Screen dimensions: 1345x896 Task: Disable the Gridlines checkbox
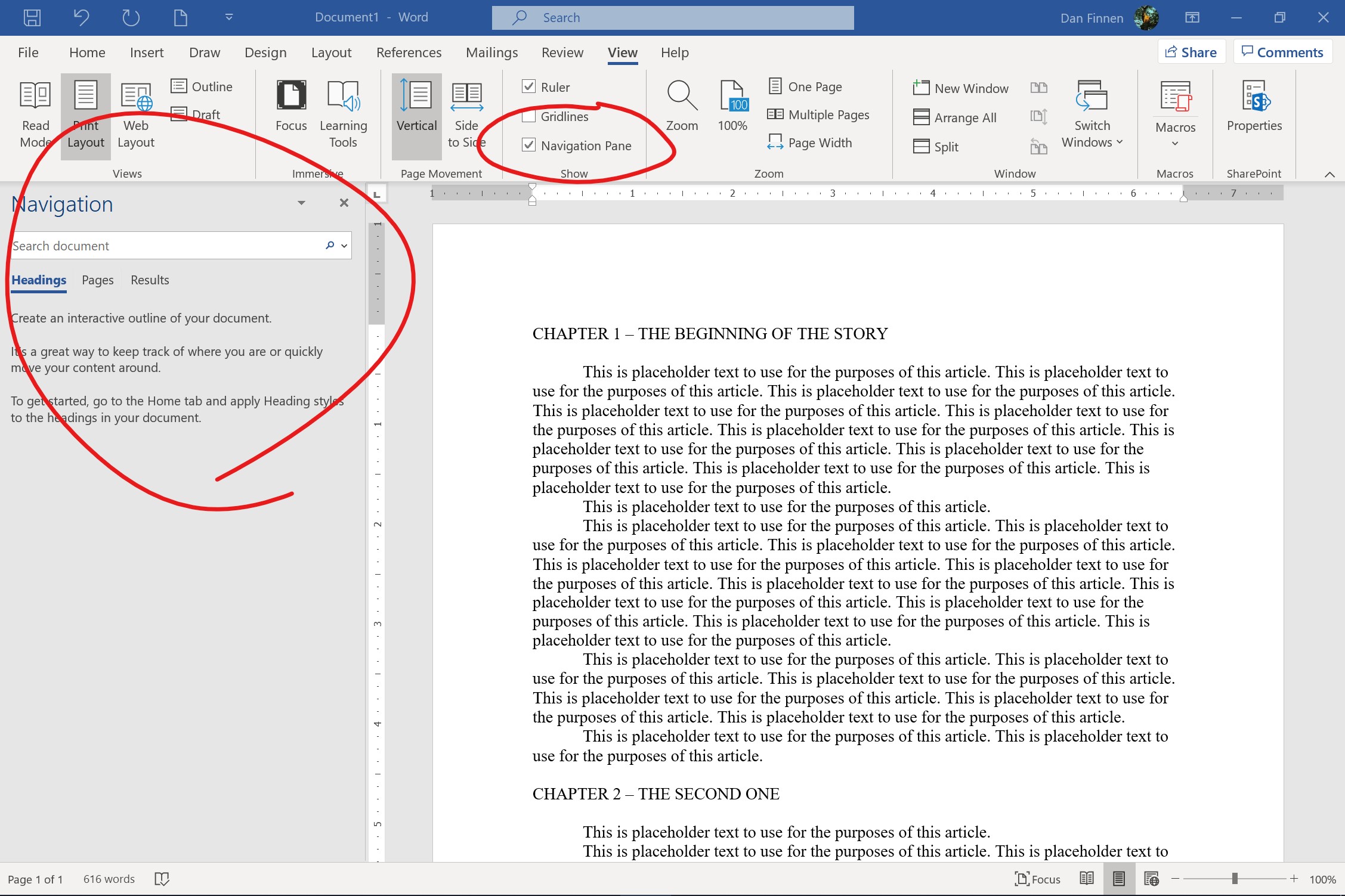click(x=527, y=116)
